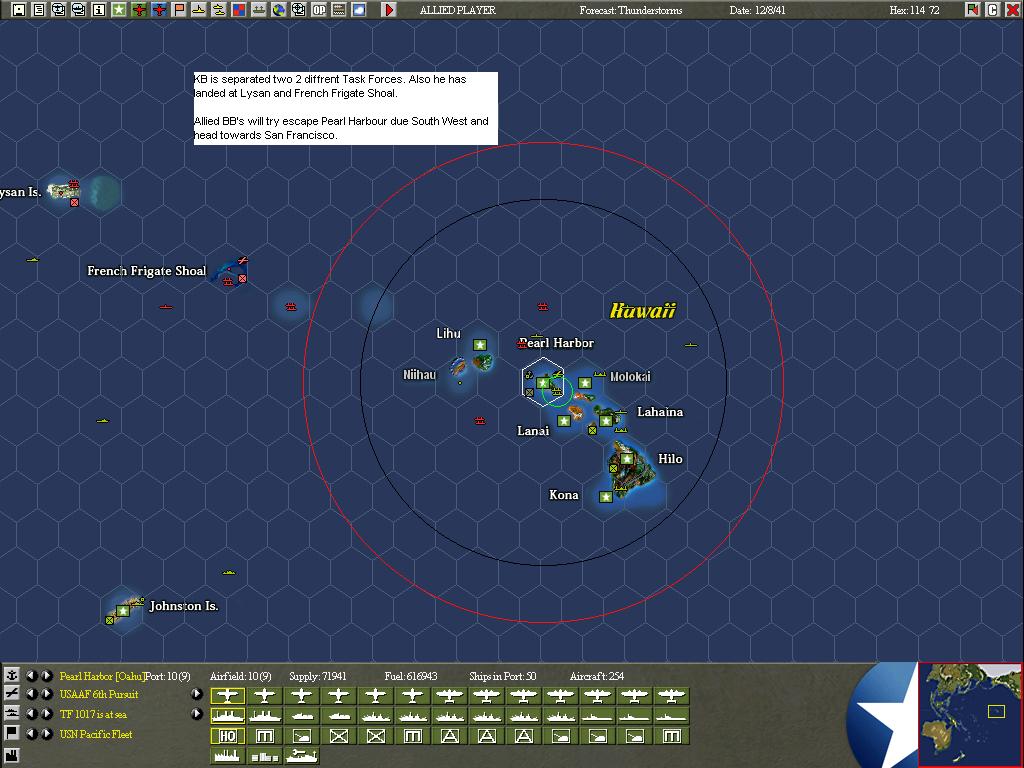Click the double yellow ships toolbar icon

pyautogui.click(x=219, y=9)
